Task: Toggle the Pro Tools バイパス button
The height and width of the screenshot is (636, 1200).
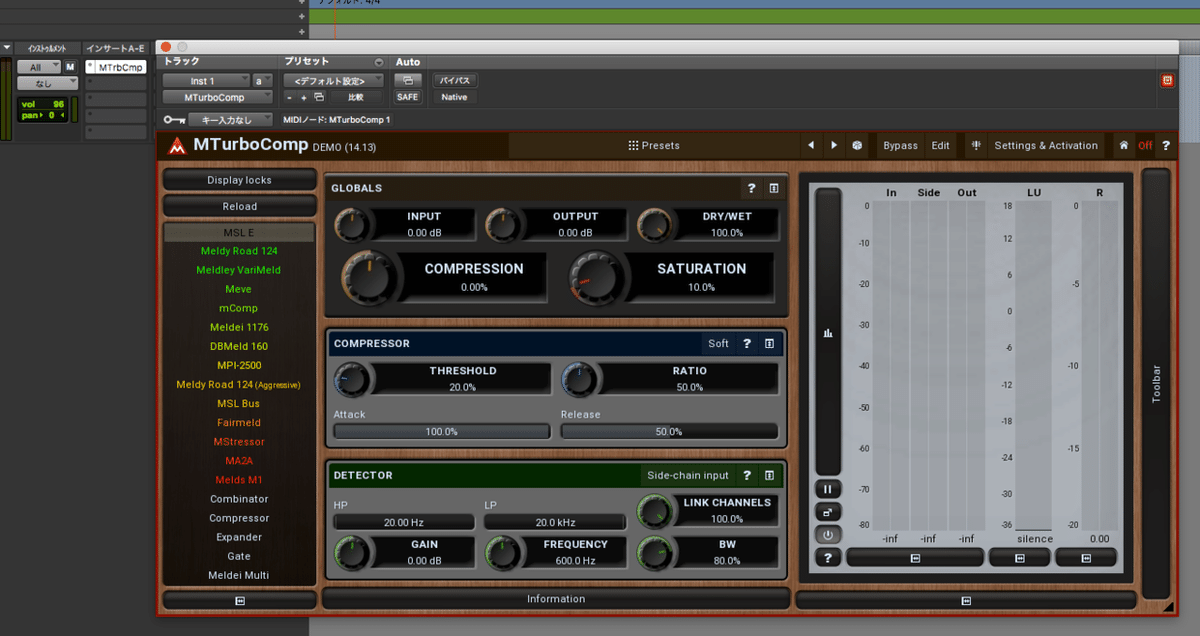Action: pyautogui.click(x=456, y=80)
